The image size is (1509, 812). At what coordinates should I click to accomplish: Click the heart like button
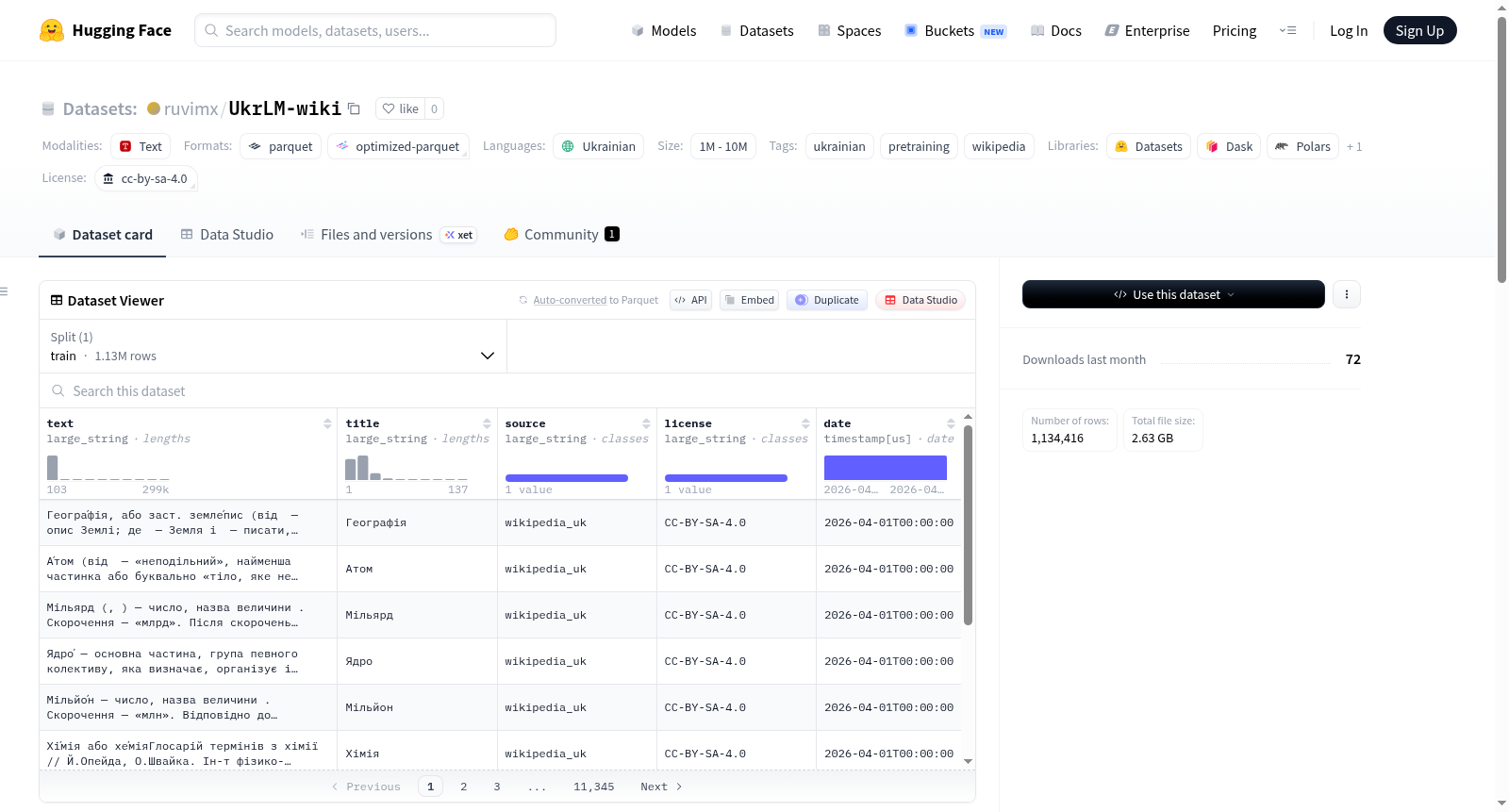click(400, 108)
